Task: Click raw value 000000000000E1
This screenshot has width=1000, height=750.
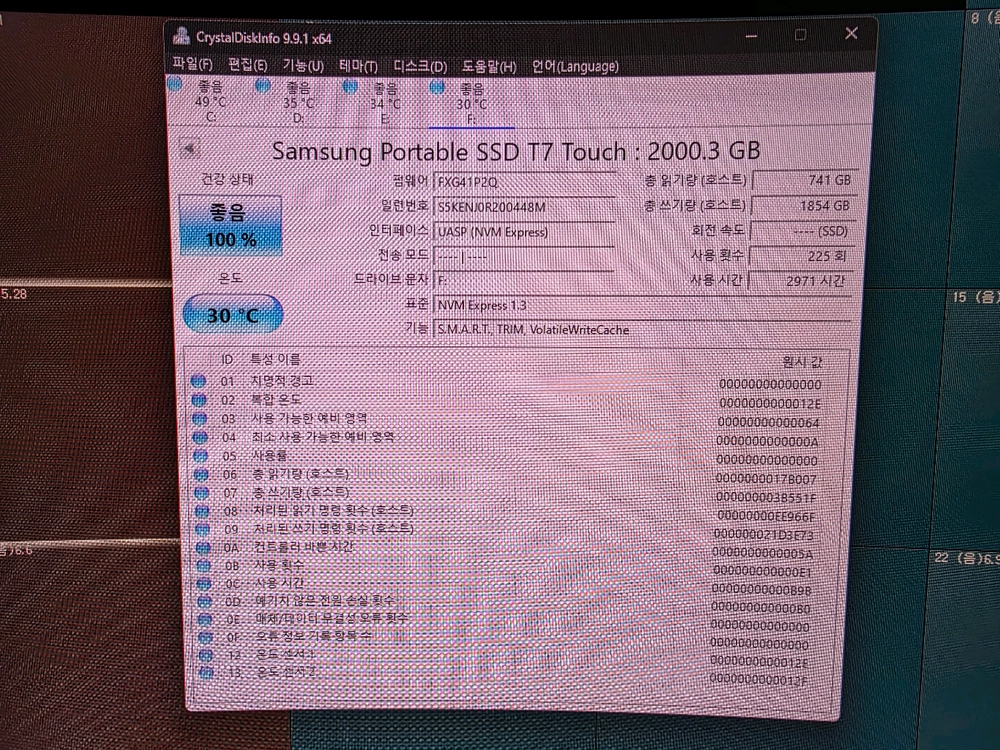Action: click(763, 571)
